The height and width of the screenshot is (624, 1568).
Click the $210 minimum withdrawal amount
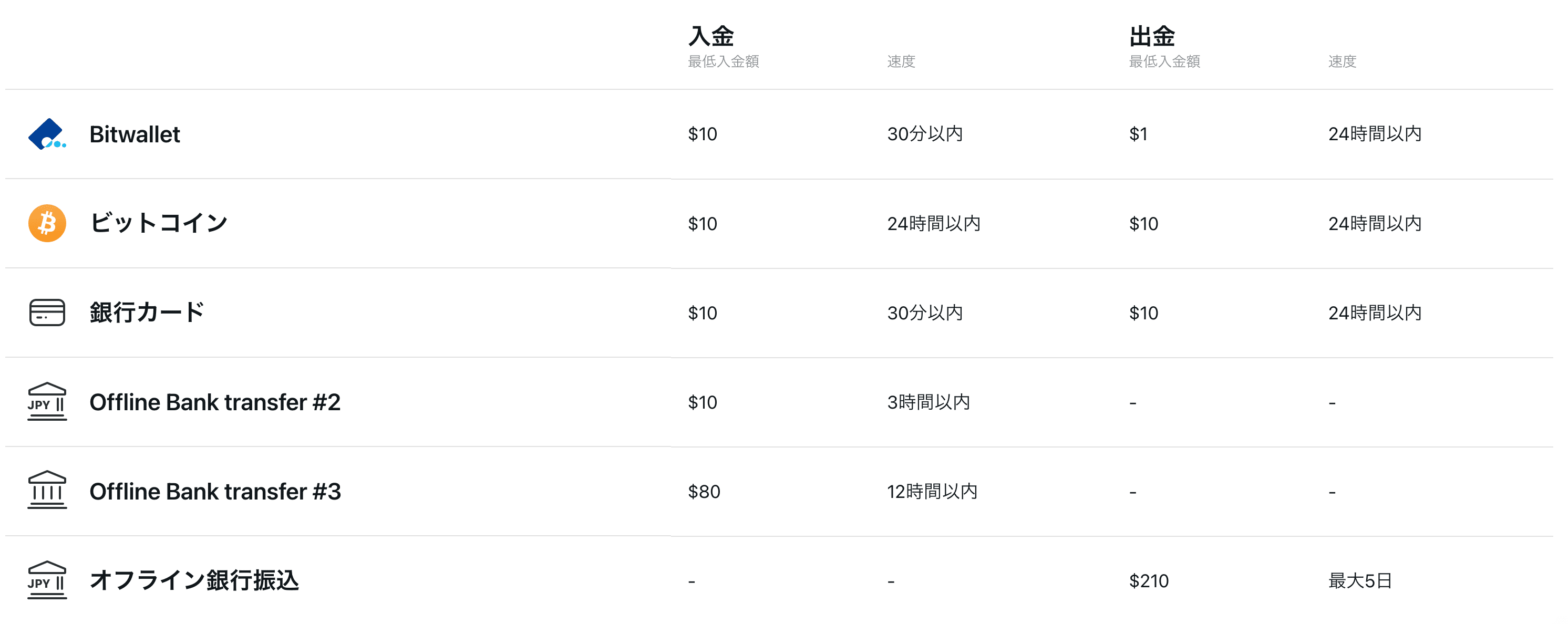tap(1149, 581)
